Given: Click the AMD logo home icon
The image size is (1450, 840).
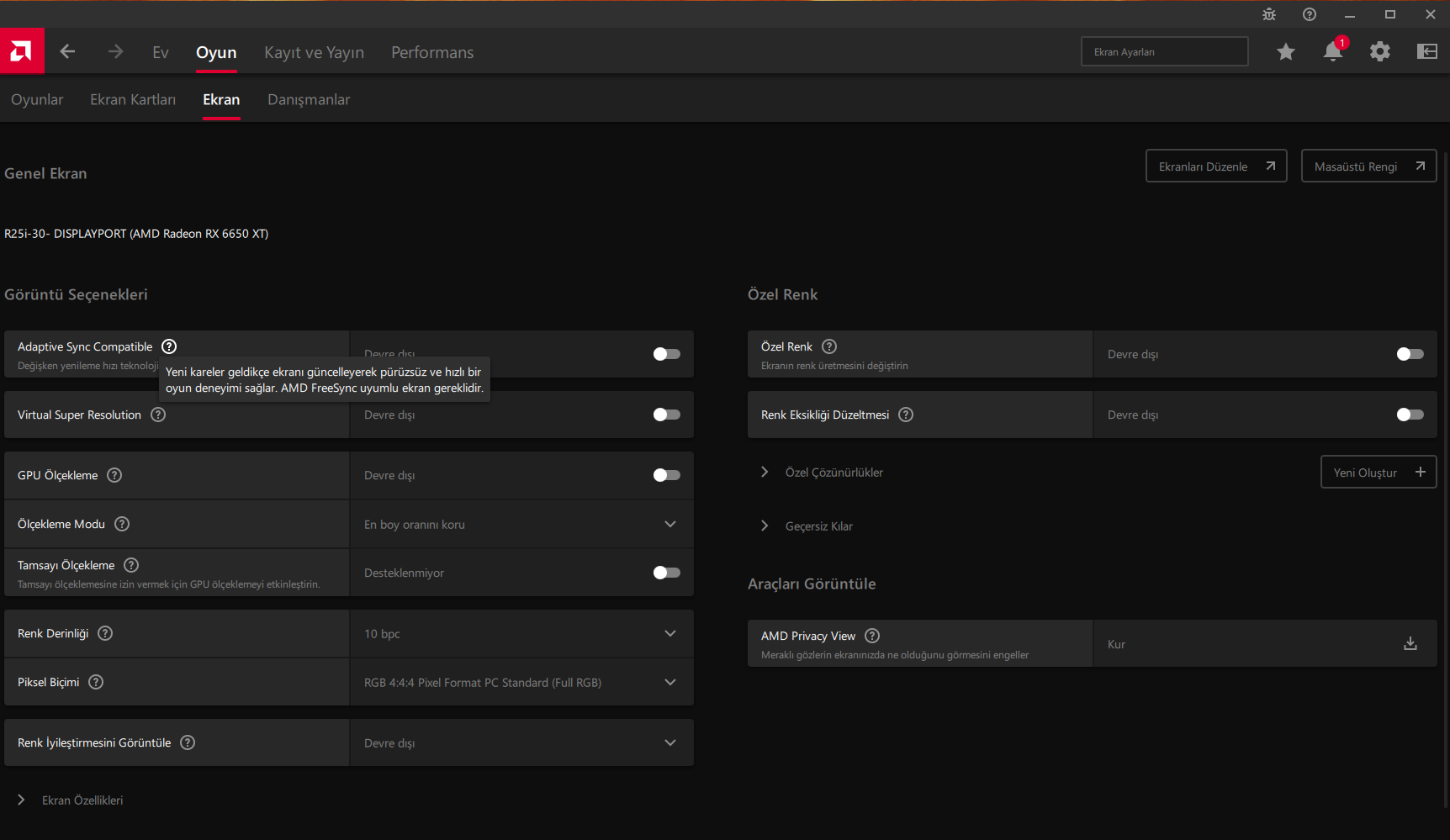Looking at the screenshot, I should (x=22, y=51).
